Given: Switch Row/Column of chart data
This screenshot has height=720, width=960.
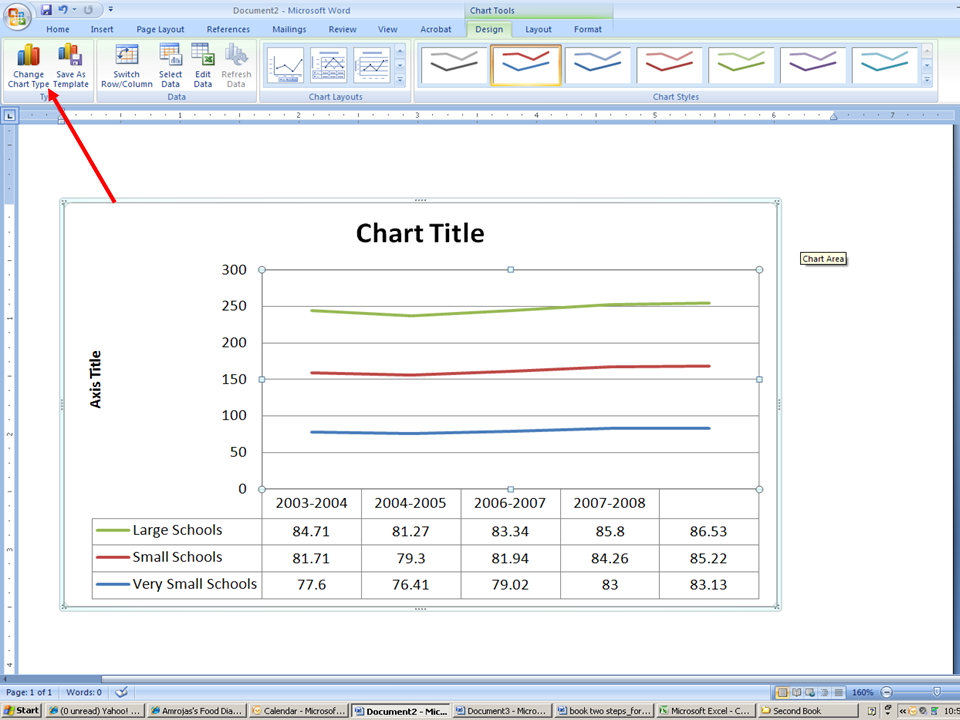Looking at the screenshot, I should pyautogui.click(x=127, y=66).
